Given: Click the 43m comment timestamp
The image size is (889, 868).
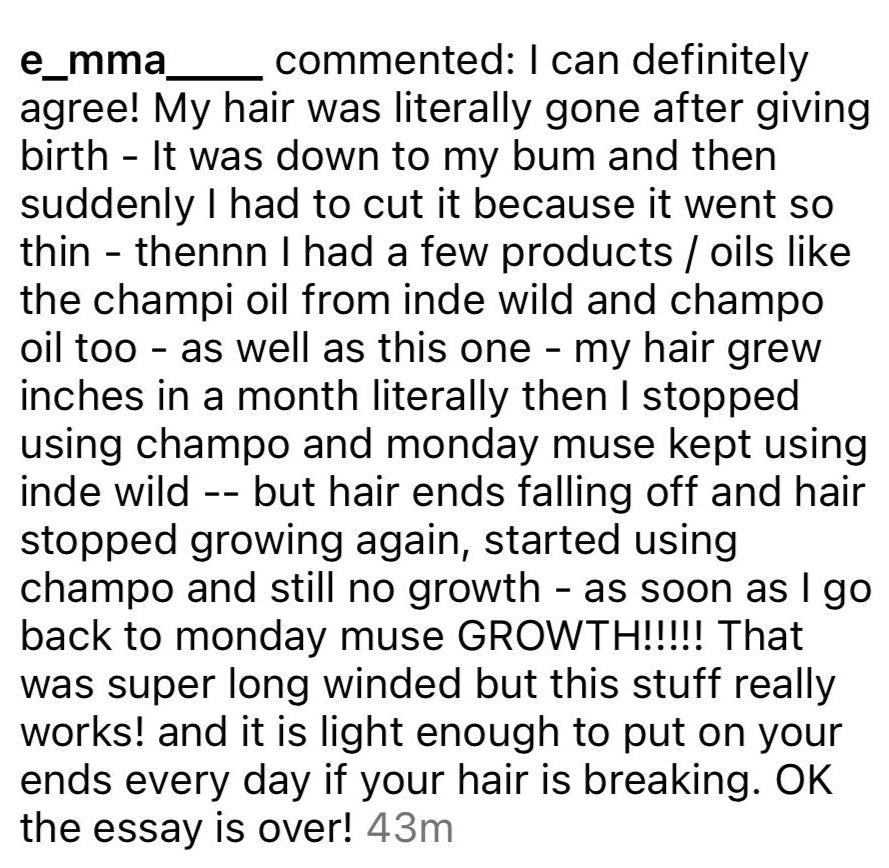Looking at the screenshot, I should pos(411,828).
